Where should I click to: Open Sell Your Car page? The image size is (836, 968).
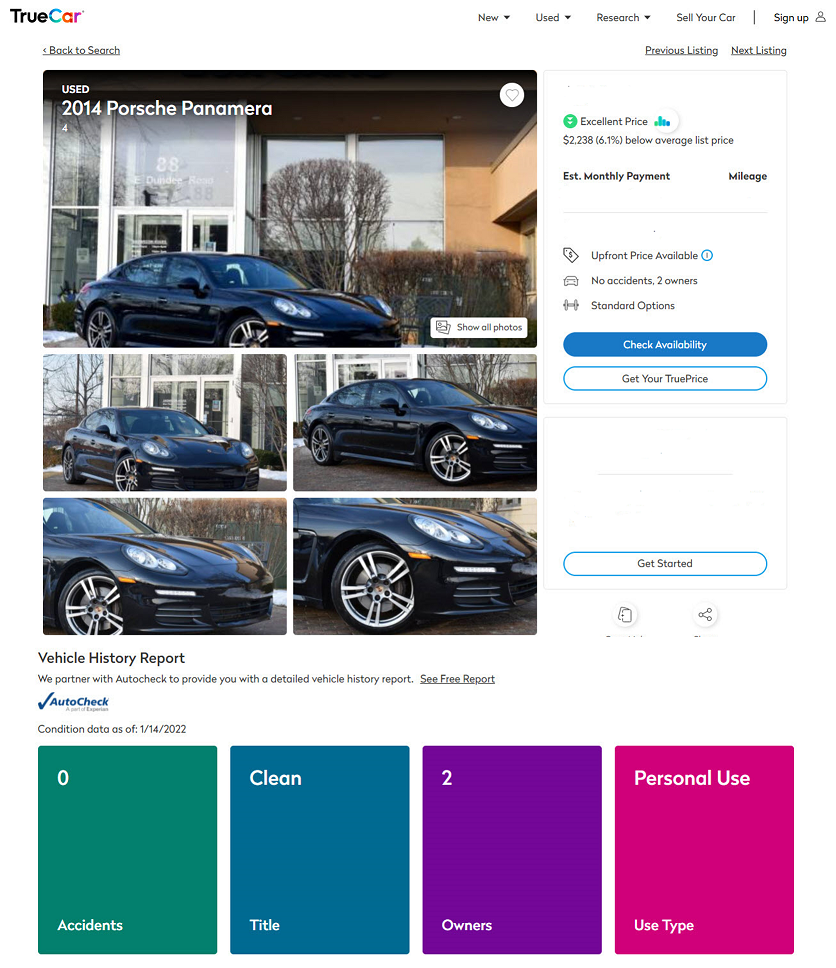[x=706, y=18]
